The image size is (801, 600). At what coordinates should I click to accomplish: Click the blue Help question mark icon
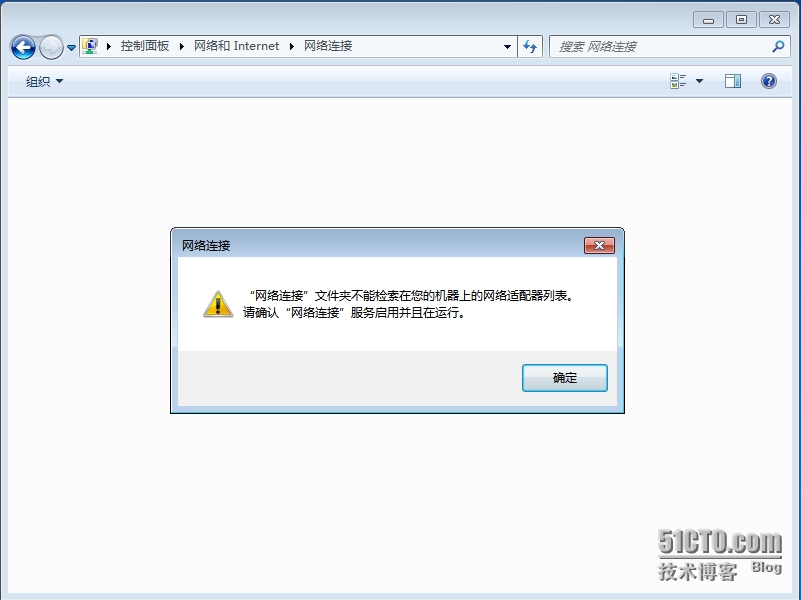[769, 81]
